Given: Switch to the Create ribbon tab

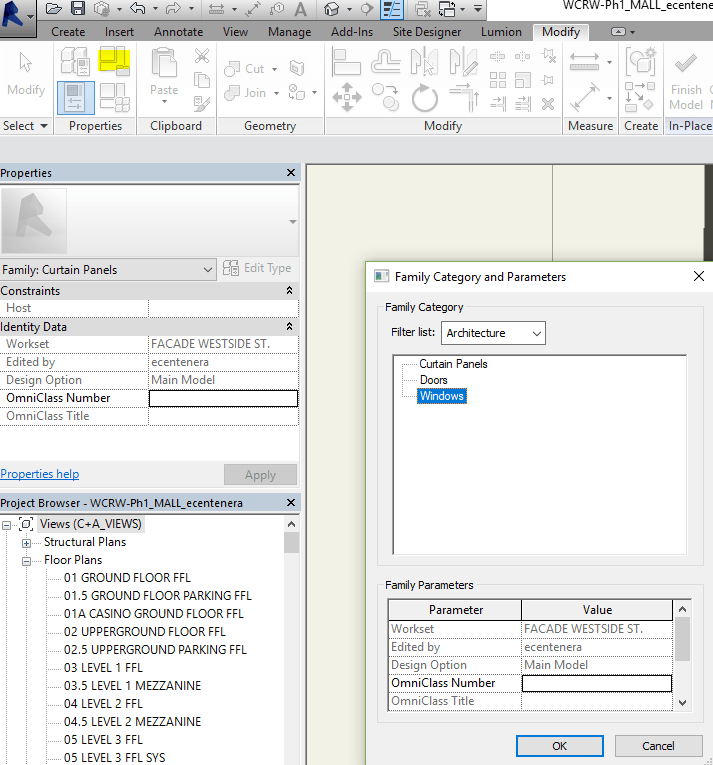Looking at the screenshot, I should (68, 32).
